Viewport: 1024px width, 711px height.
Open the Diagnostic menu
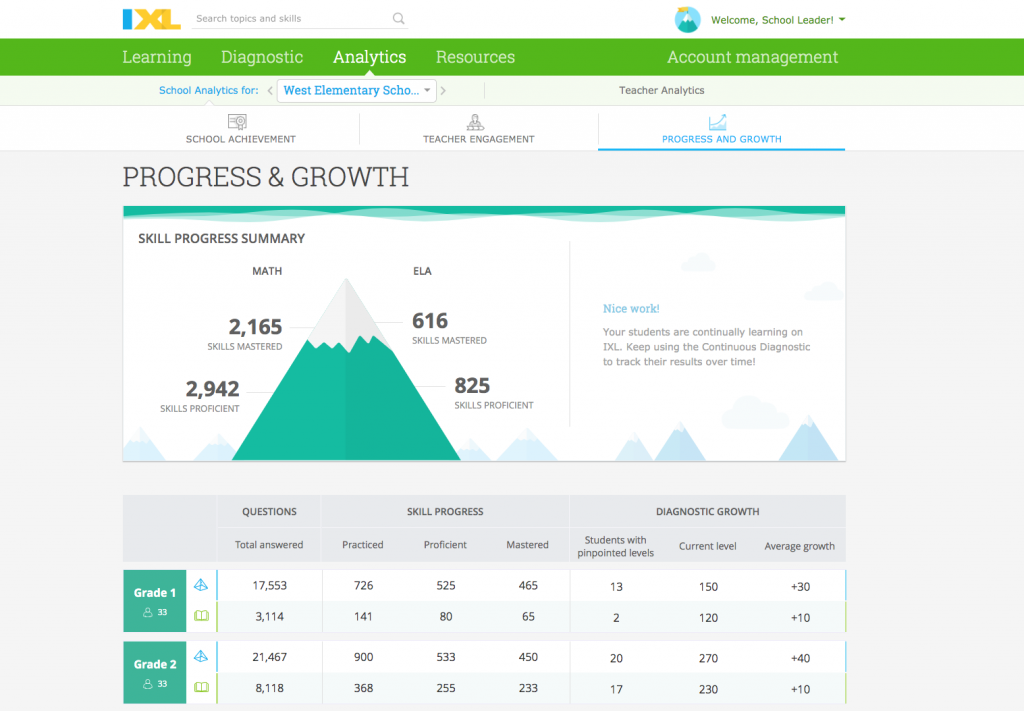pyautogui.click(x=261, y=57)
